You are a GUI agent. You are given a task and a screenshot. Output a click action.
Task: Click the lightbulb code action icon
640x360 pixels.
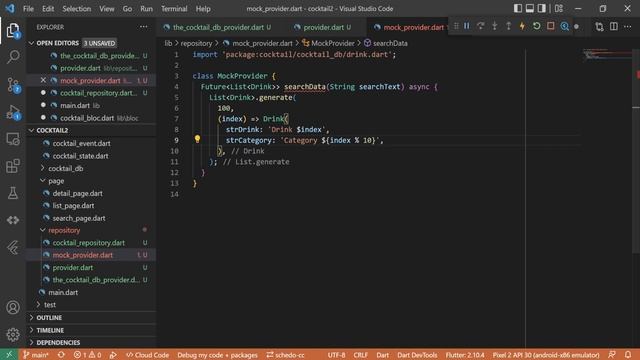tap(197, 140)
